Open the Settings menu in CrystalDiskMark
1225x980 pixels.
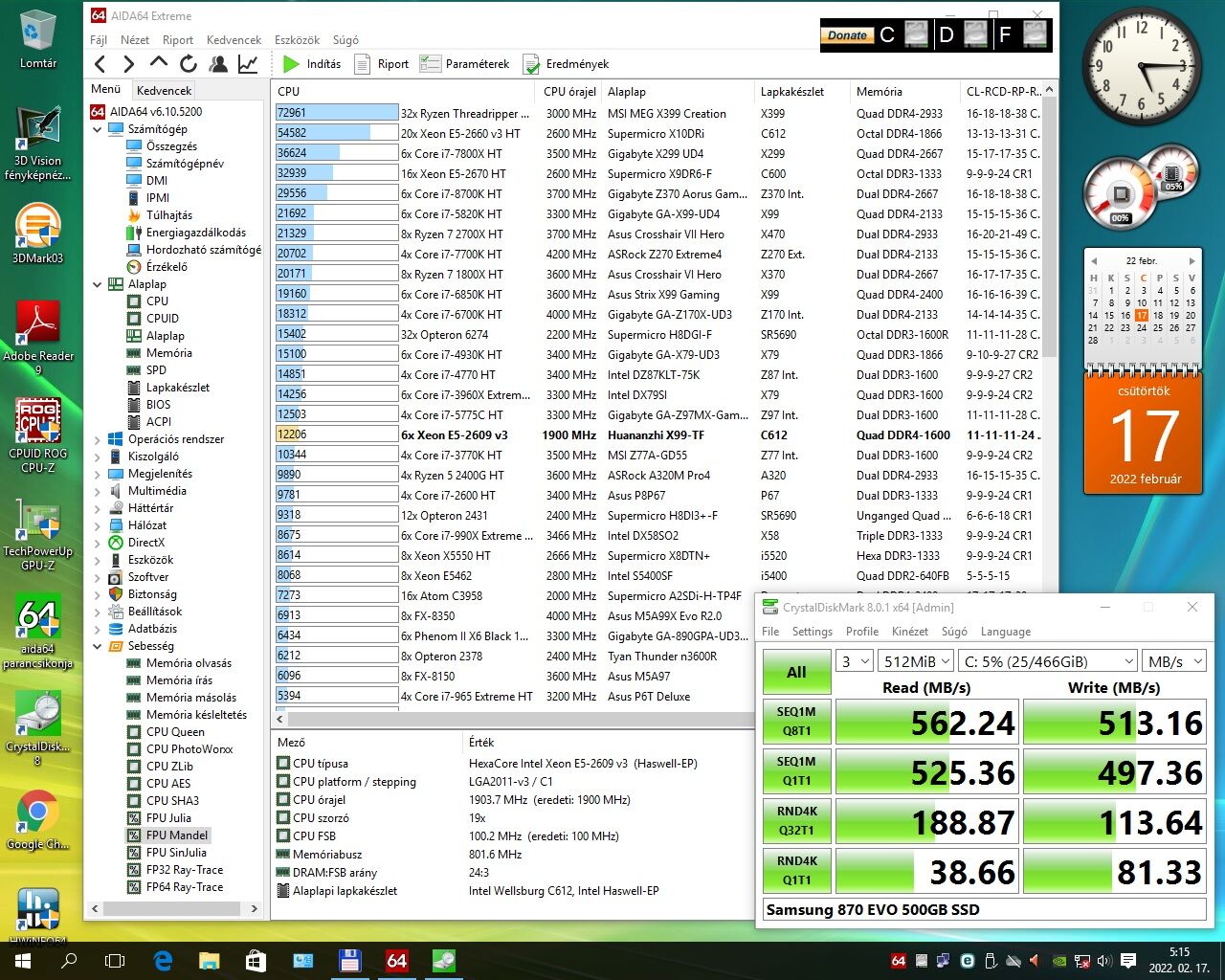tap(813, 632)
